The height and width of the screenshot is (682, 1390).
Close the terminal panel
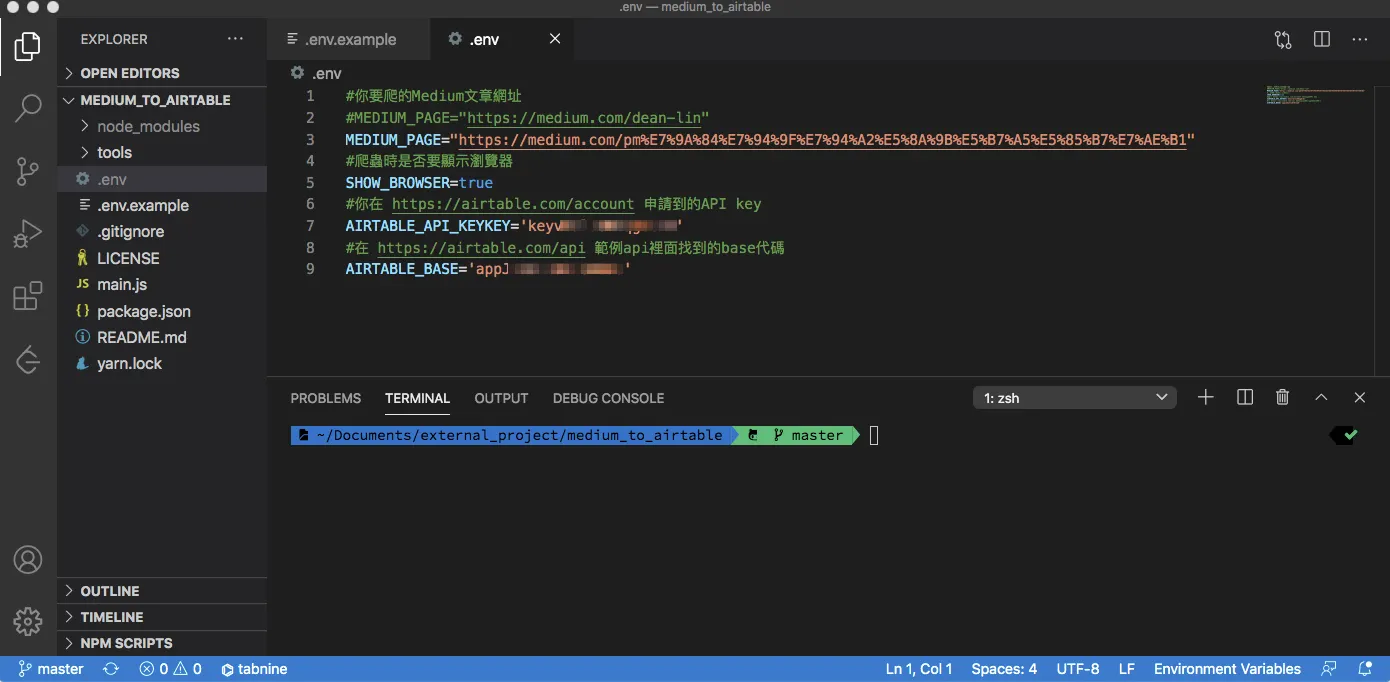click(1360, 397)
